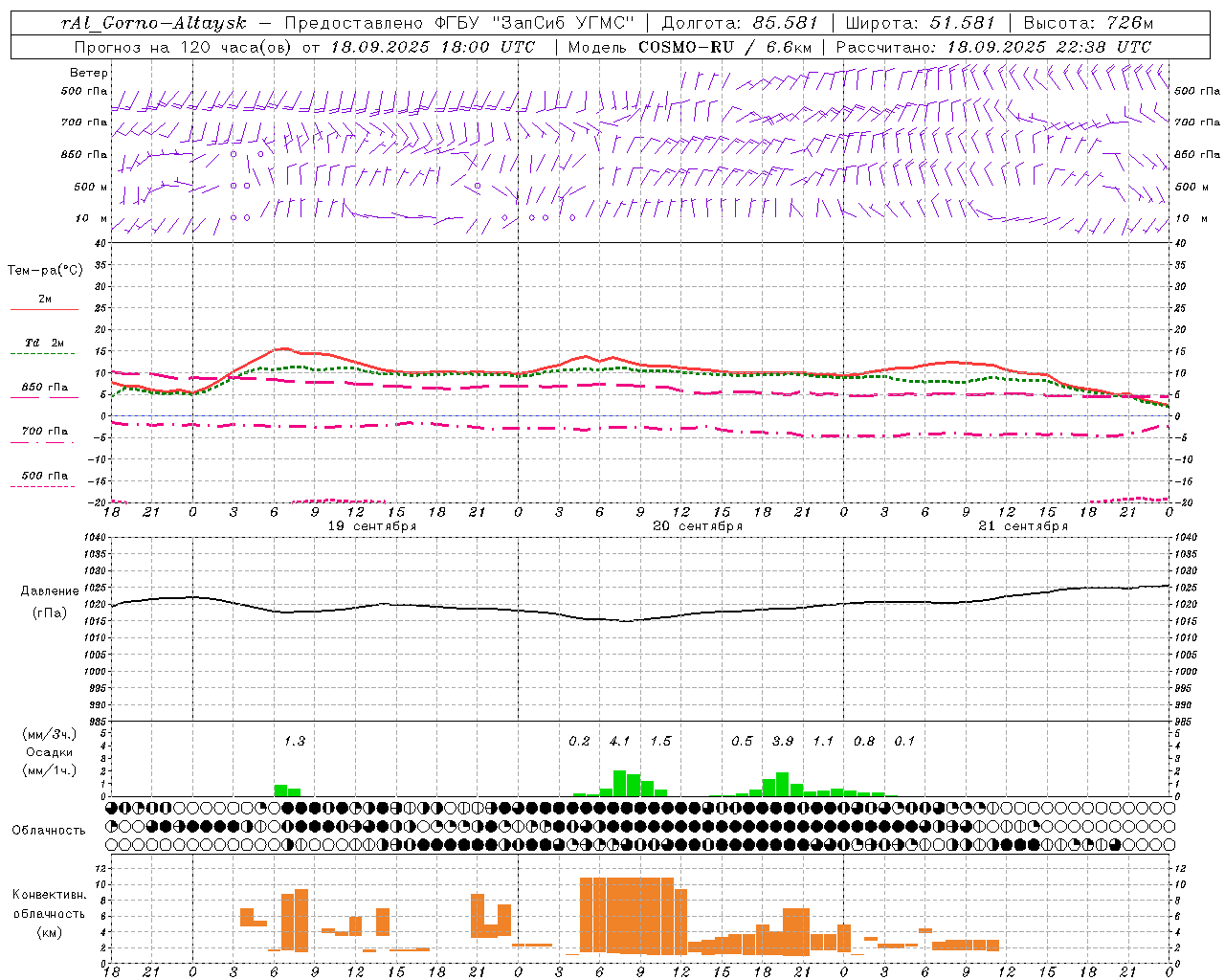The height and width of the screenshot is (980, 1225).
Task: Click the model name COSMO-RU / 6.6км
Action: coord(724,47)
